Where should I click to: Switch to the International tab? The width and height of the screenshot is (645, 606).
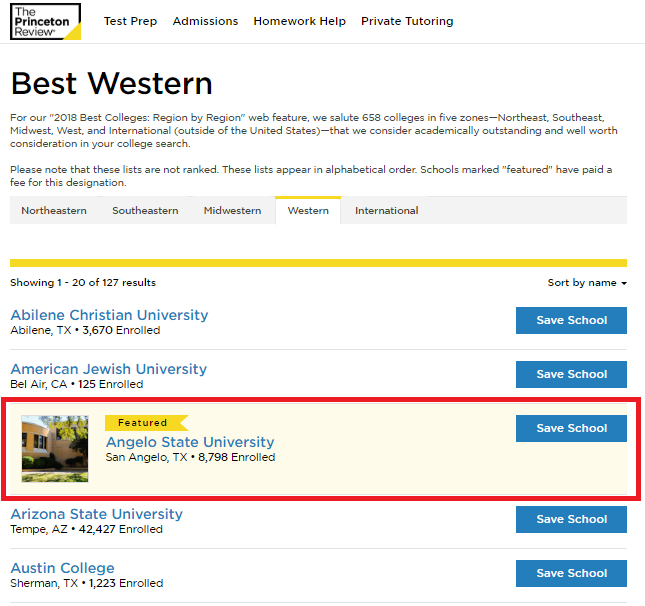click(386, 211)
